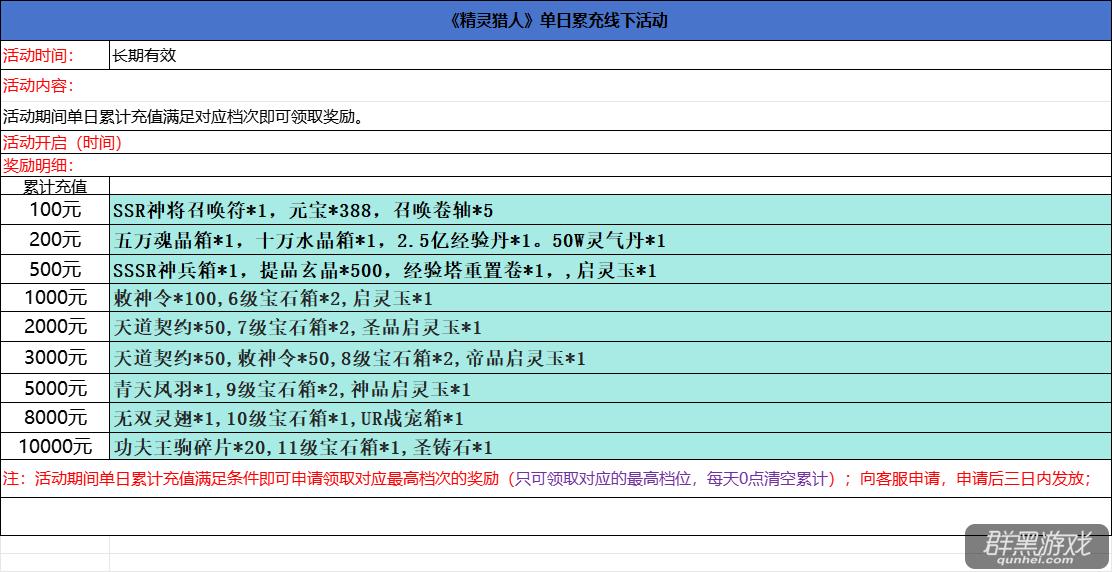Select the description row 活动期间单日累计充值满足对应档次
The width and height of the screenshot is (1112, 572).
556,116
